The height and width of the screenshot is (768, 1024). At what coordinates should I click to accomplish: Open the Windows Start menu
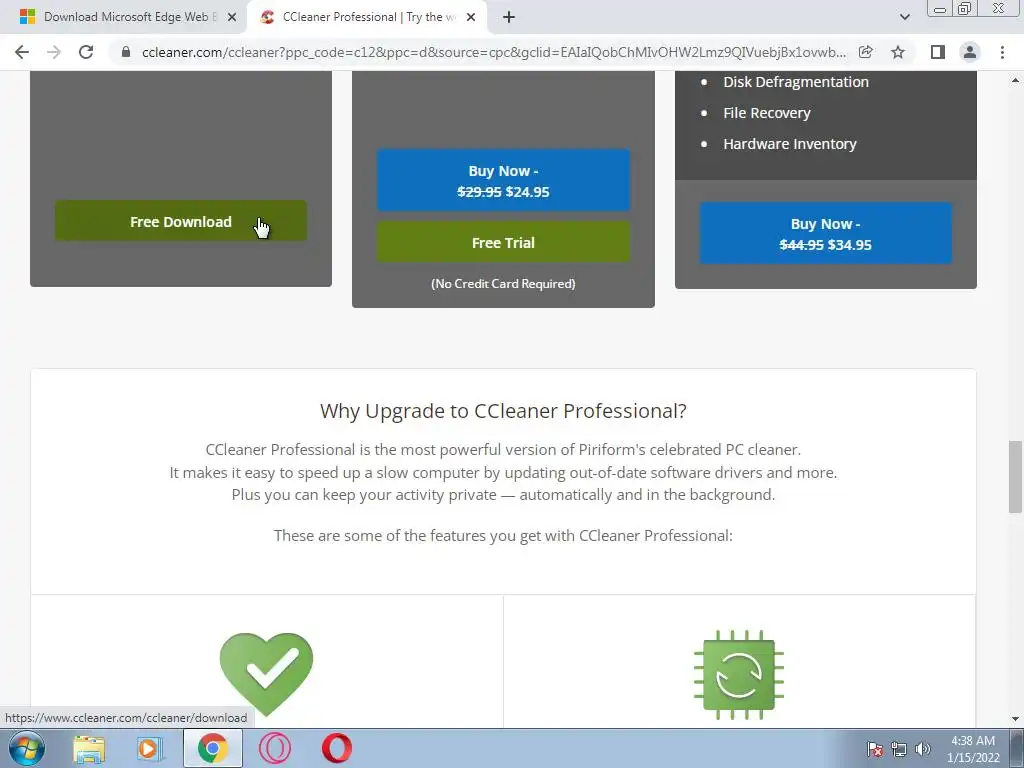click(27, 748)
